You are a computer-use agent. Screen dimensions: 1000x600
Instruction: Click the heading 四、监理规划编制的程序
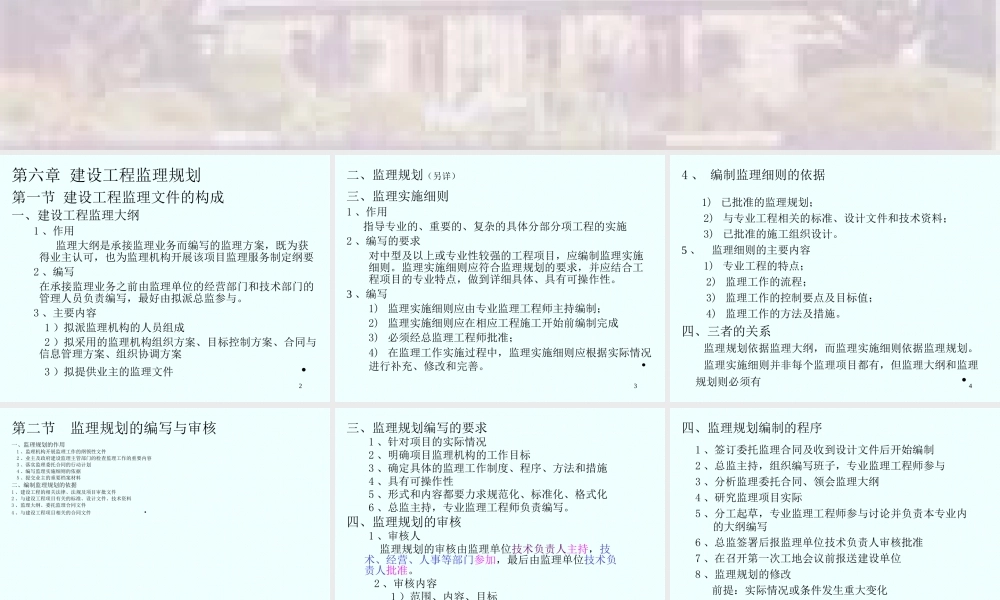tap(751, 428)
